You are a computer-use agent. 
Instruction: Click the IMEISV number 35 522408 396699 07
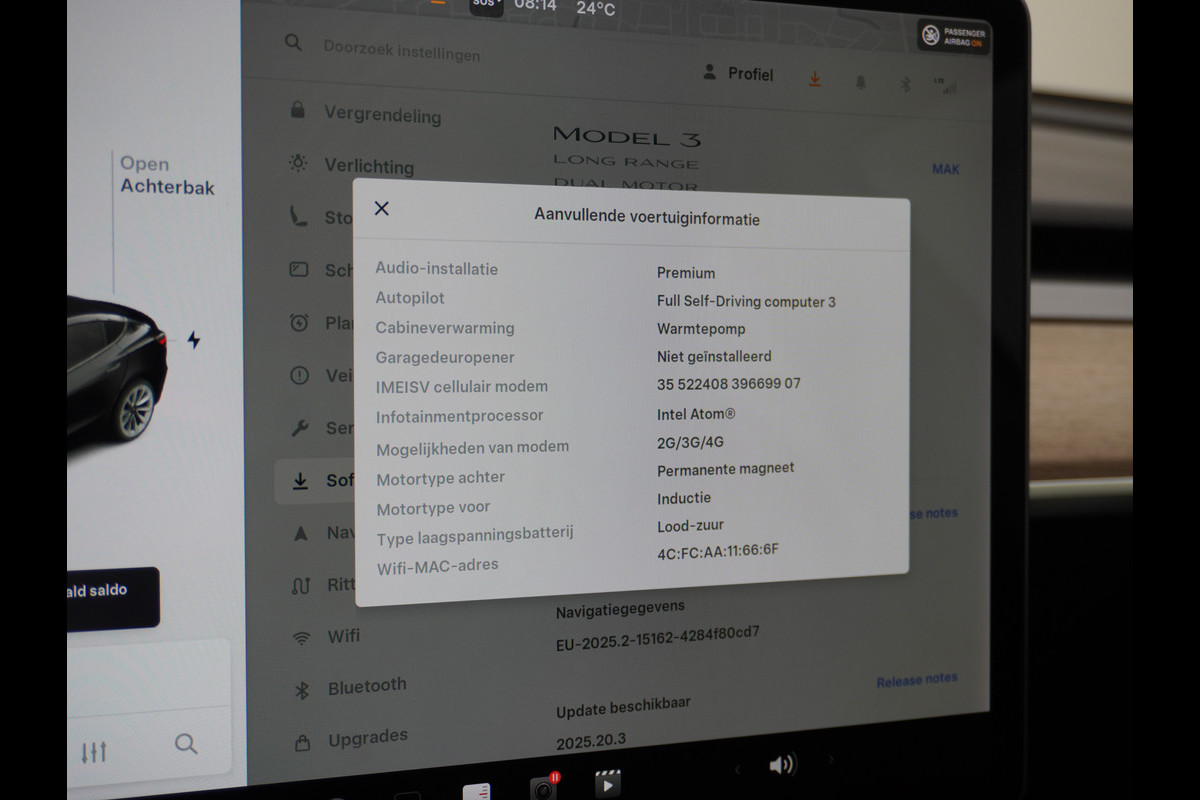[729, 383]
